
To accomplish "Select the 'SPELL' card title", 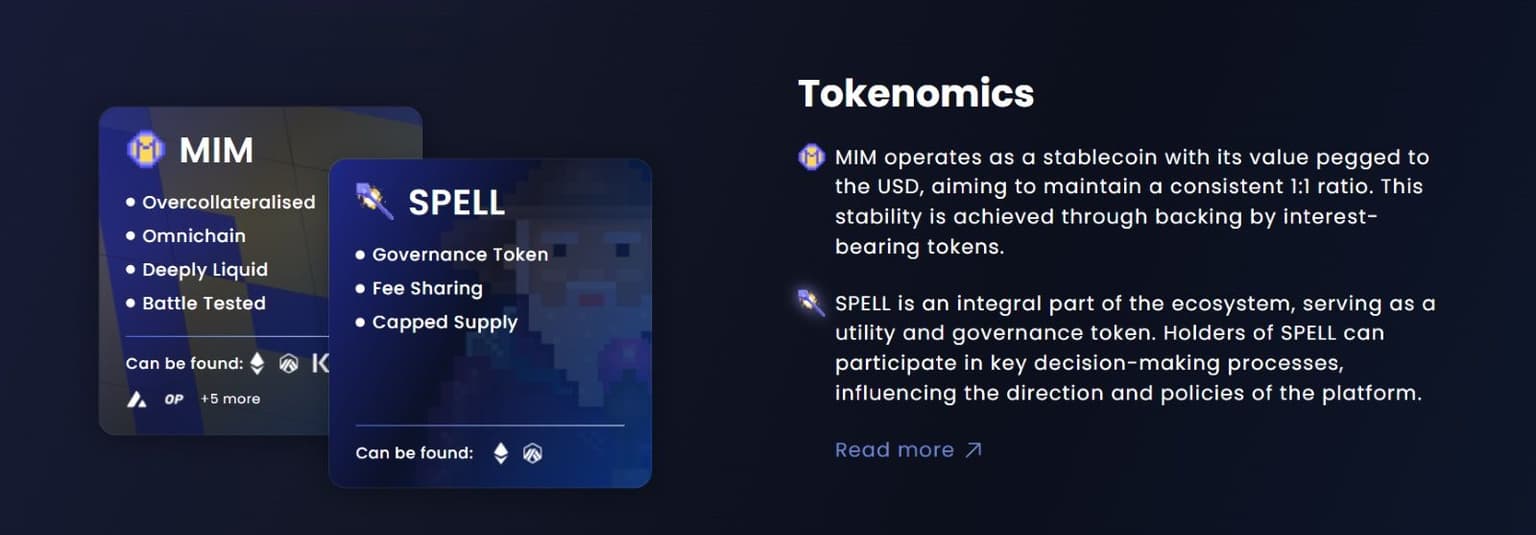I will (x=456, y=202).
